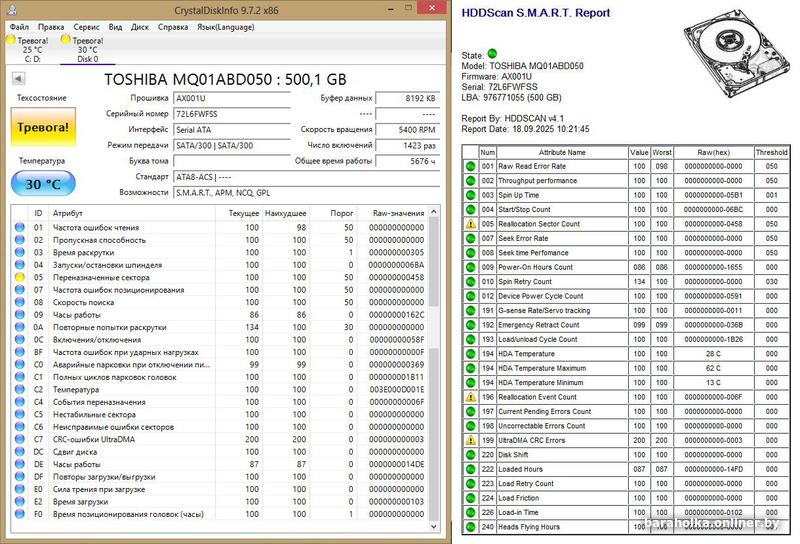
Task: Click status icon for attribute C2 Температура
Action: tap(20, 389)
